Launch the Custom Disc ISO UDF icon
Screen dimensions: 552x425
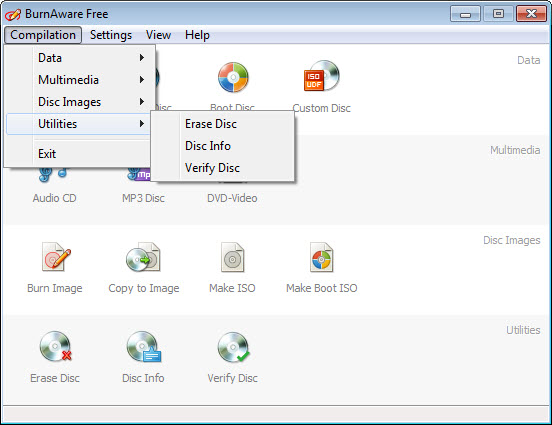[321, 76]
